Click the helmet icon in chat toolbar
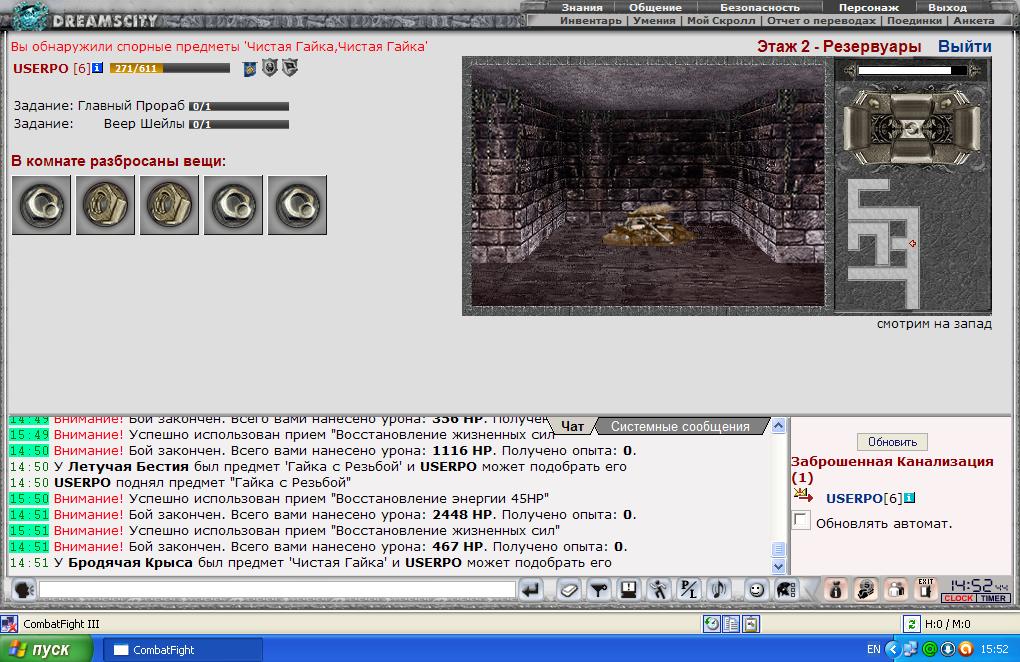 786,590
